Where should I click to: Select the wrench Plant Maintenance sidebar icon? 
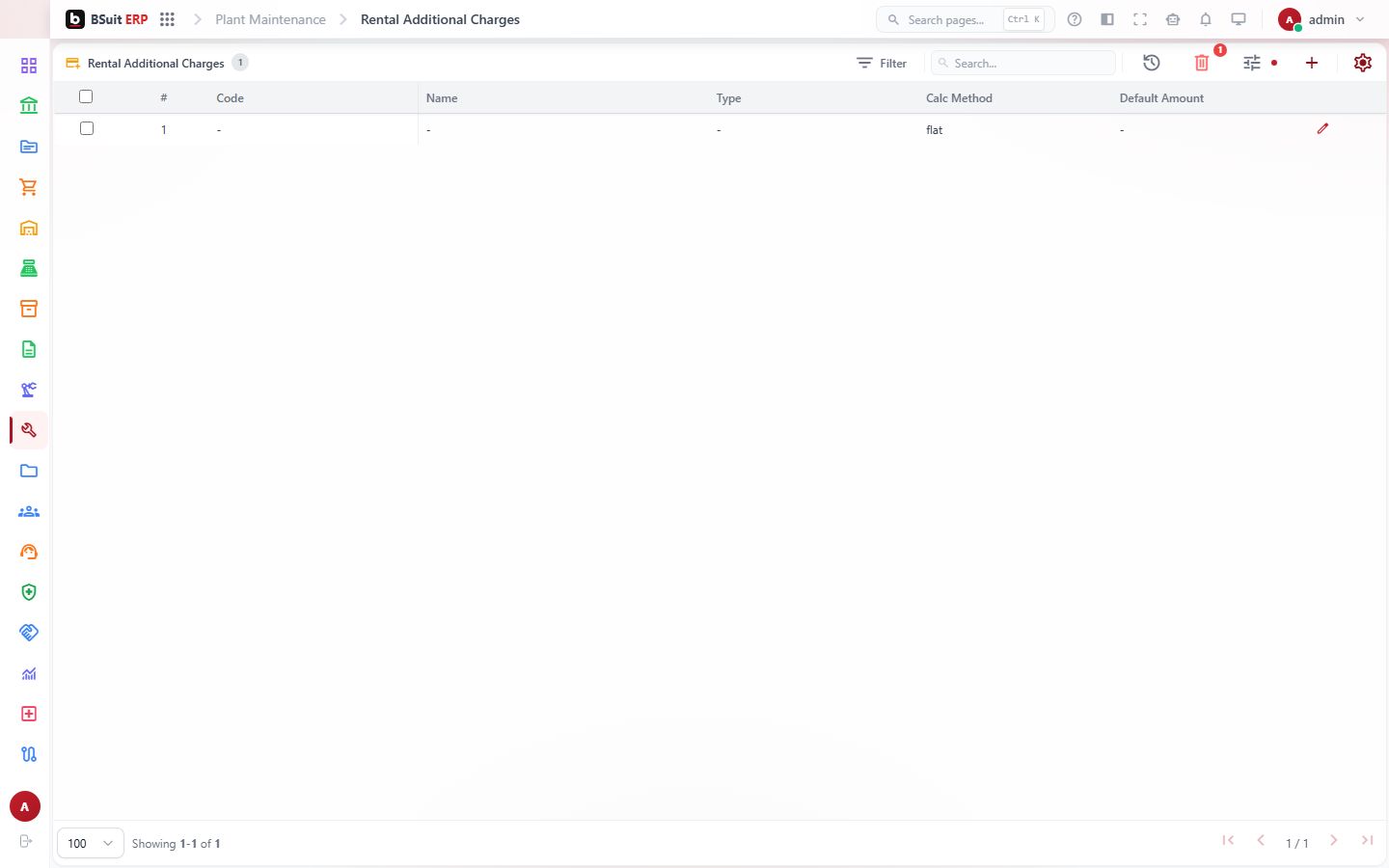click(29, 430)
